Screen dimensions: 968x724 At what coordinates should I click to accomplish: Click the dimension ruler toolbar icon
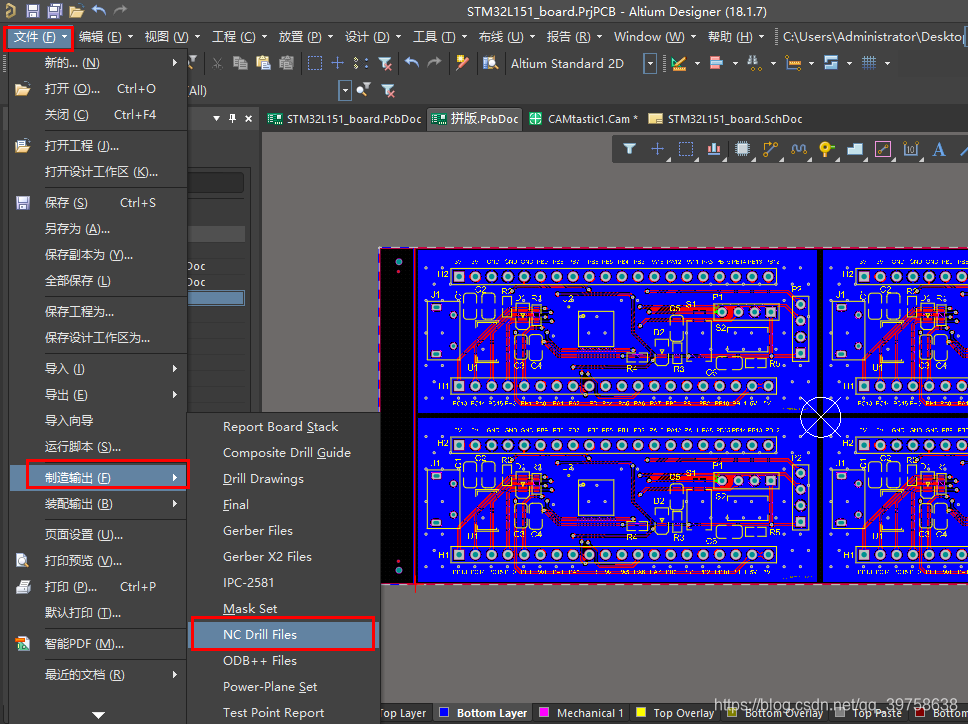(x=793, y=63)
